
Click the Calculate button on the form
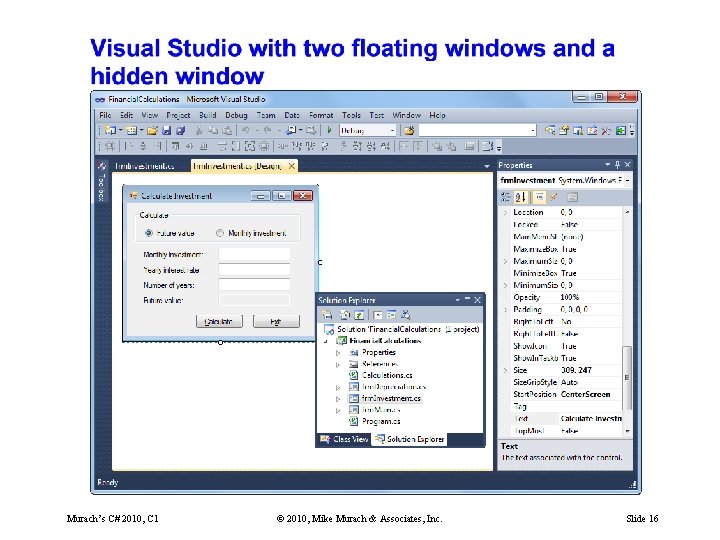(219, 321)
